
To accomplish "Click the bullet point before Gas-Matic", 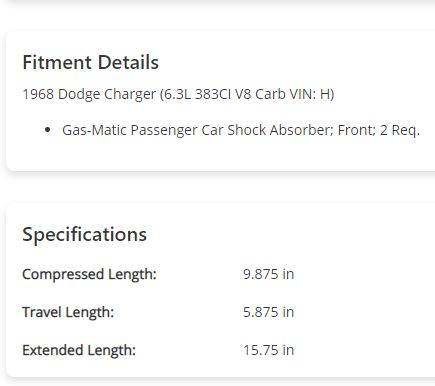I will point(48,129).
